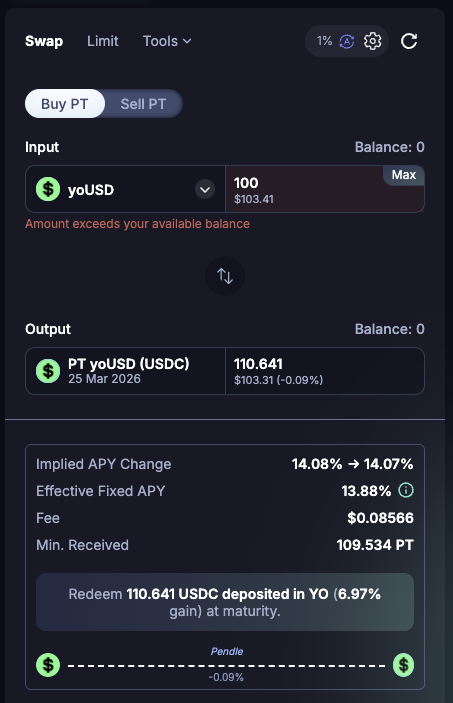Click the refresh quotes icon
Screen dimensions: 453x703
[409, 41]
